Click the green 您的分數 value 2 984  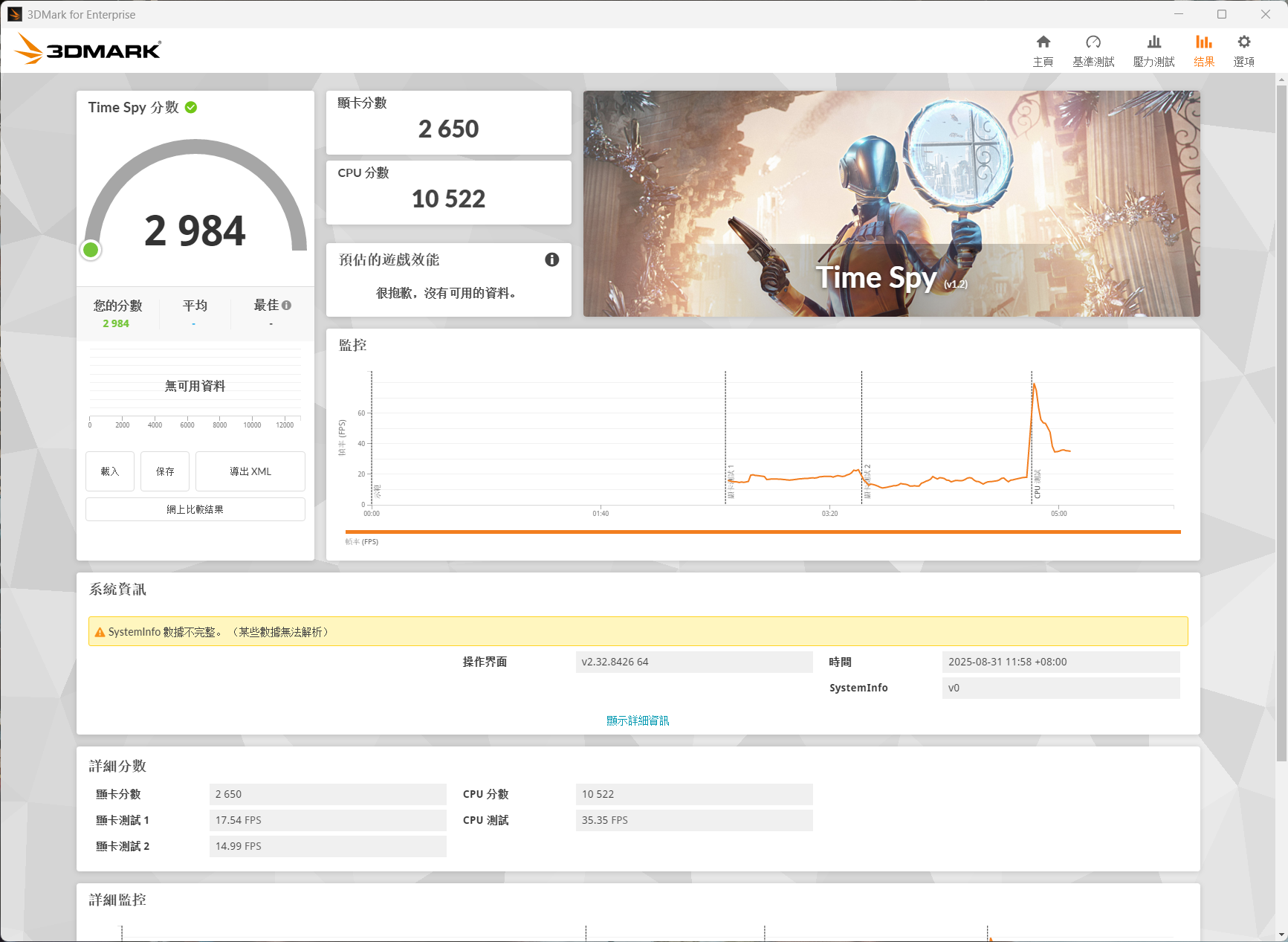pyautogui.click(x=116, y=323)
